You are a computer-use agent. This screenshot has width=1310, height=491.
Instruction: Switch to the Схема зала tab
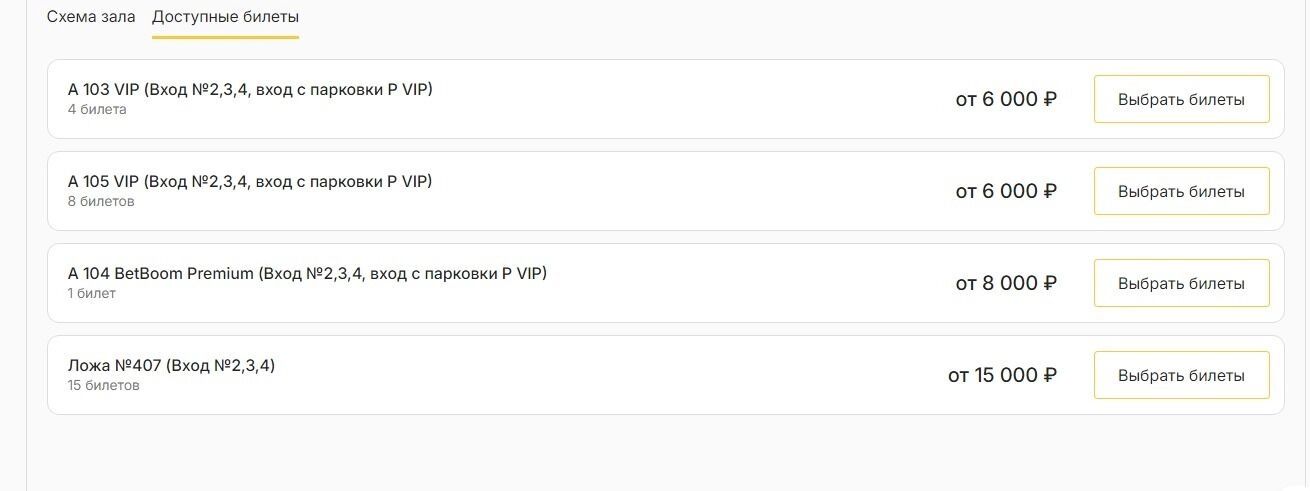click(91, 17)
